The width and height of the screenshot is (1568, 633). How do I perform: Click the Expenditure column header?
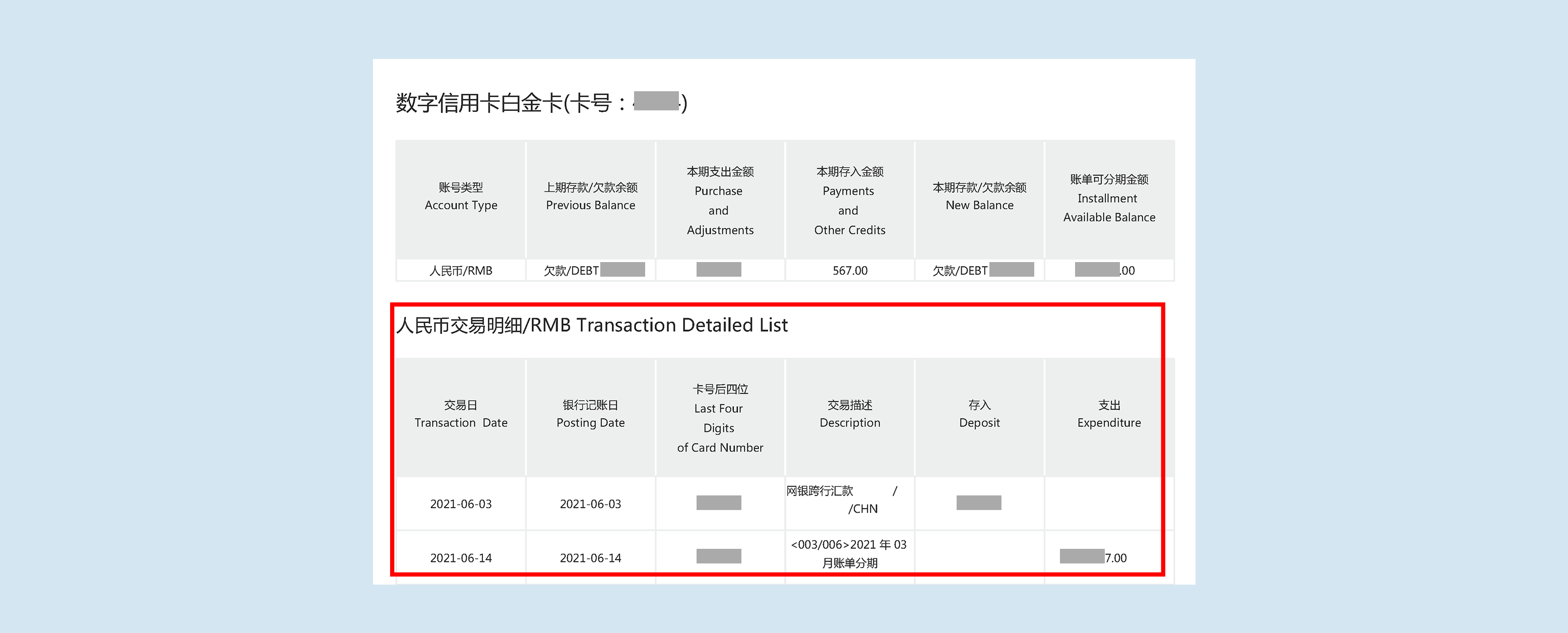[1108, 414]
